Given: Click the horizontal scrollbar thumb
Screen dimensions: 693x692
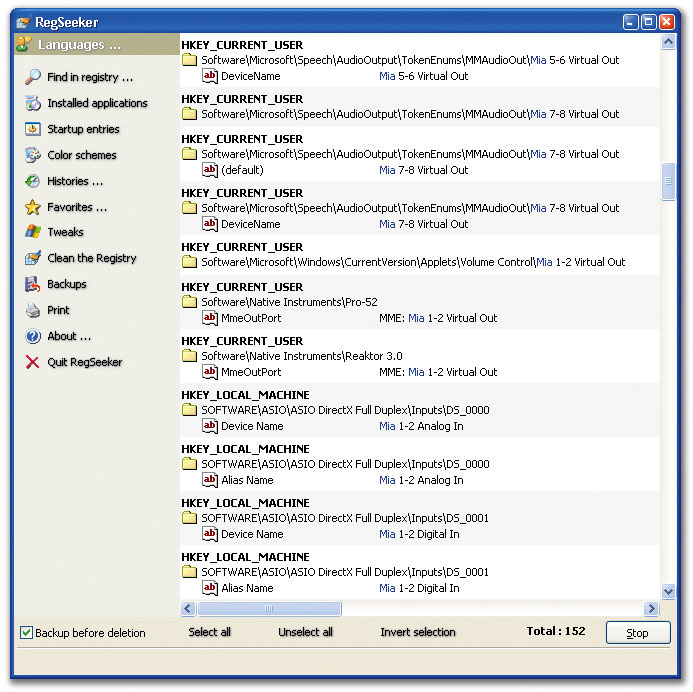Looking at the screenshot, I should [269, 608].
